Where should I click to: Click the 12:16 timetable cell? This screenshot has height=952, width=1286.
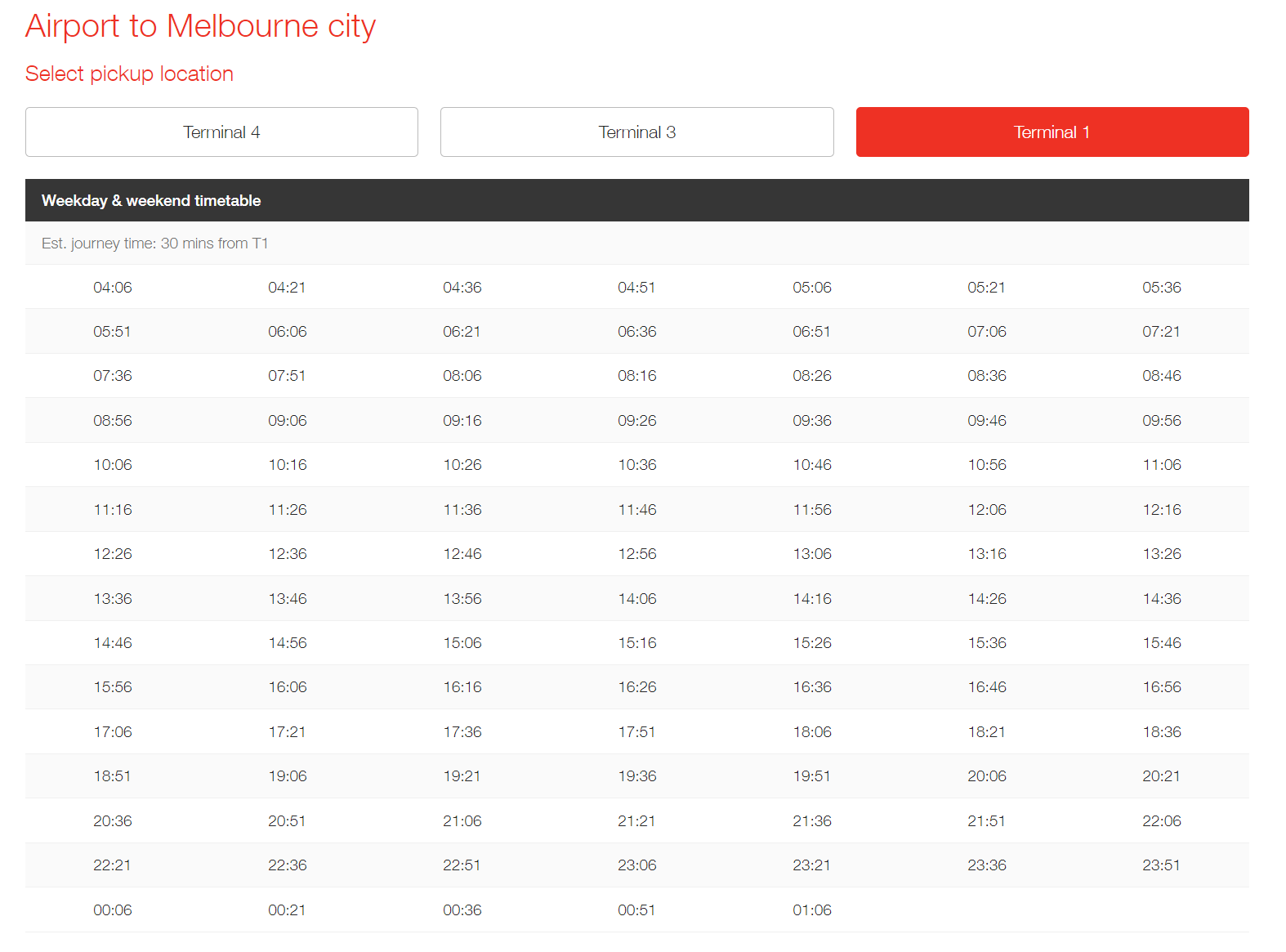(1162, 510)
